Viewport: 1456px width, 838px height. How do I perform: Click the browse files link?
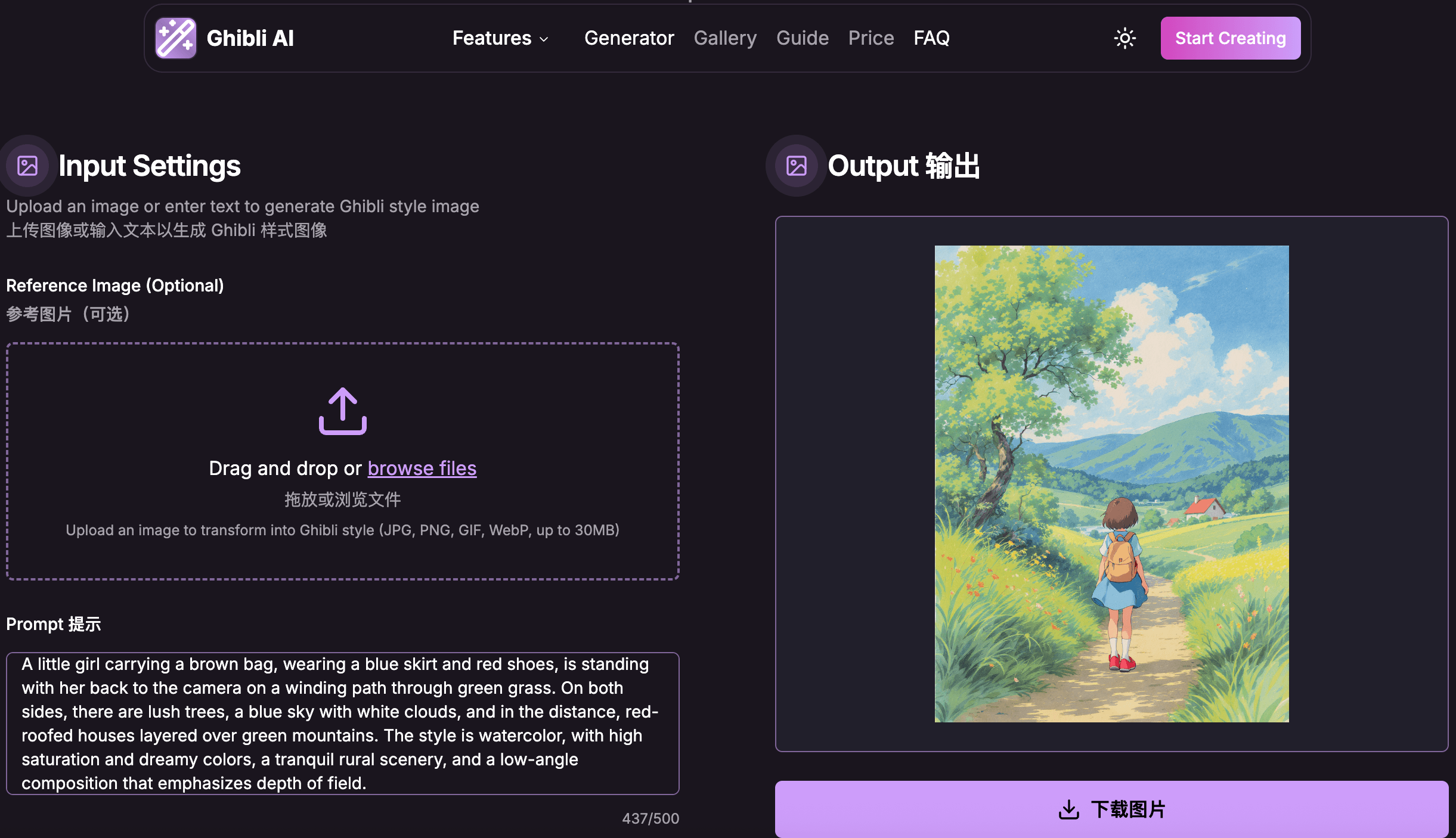pos(422,468)
